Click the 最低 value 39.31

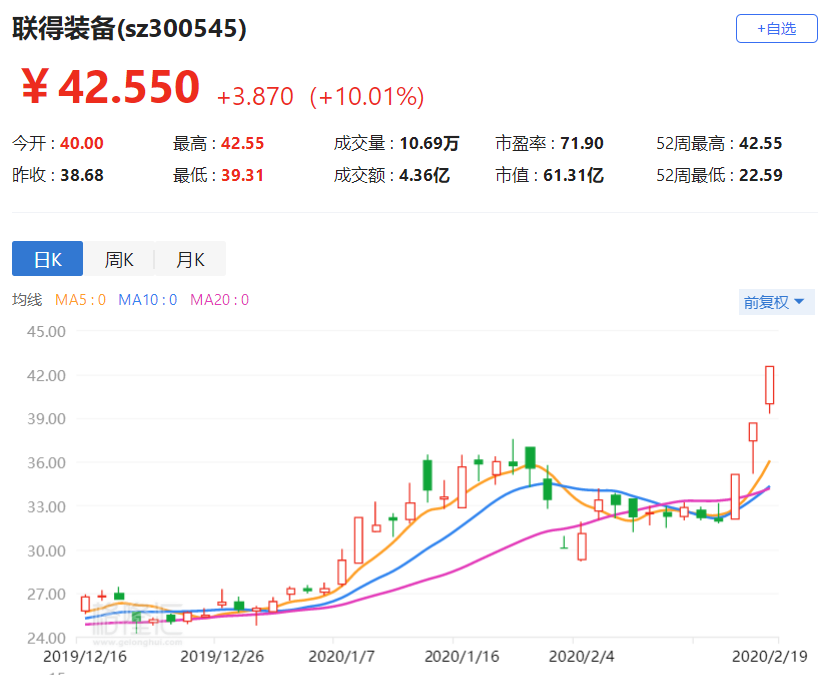(242, 175)
